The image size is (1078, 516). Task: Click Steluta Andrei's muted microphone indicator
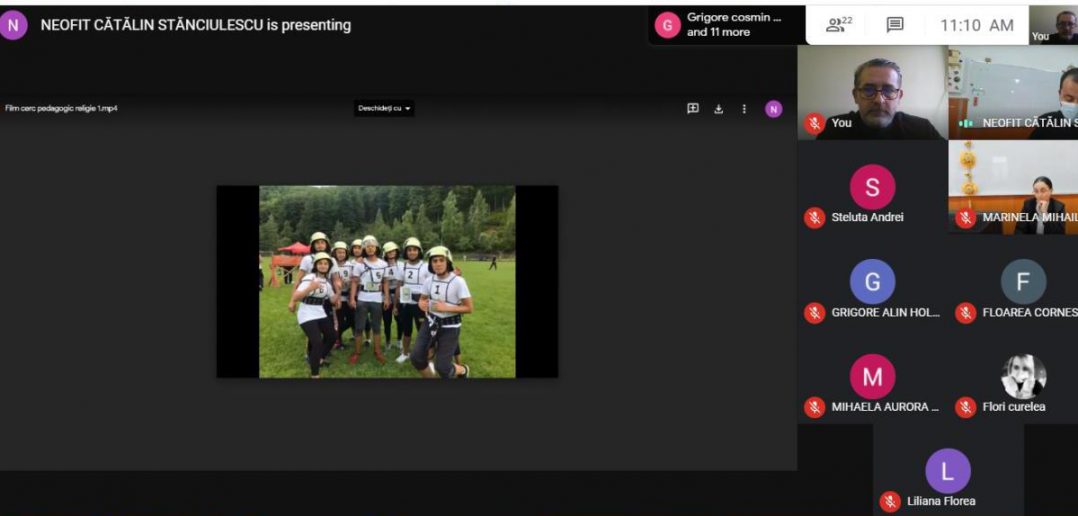[815, 217]
